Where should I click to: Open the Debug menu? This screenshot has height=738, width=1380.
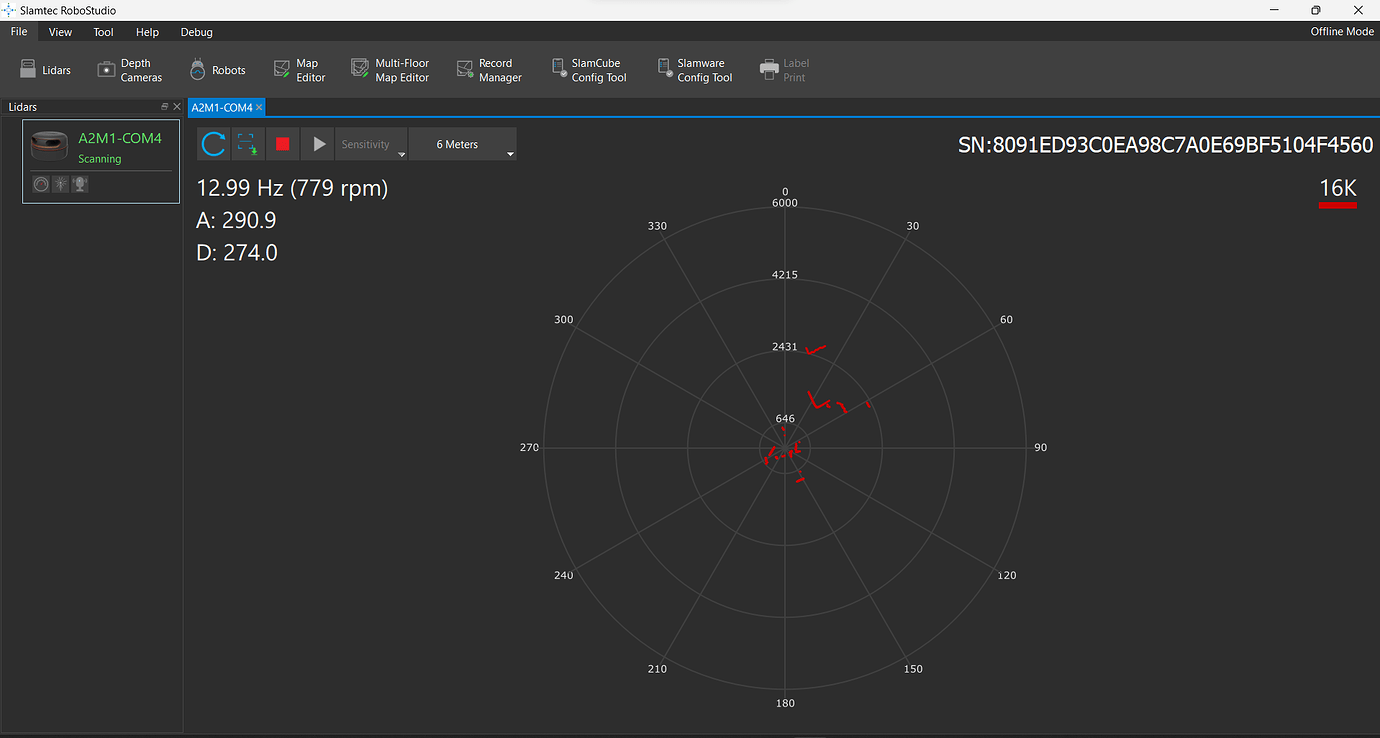point(196,31)
